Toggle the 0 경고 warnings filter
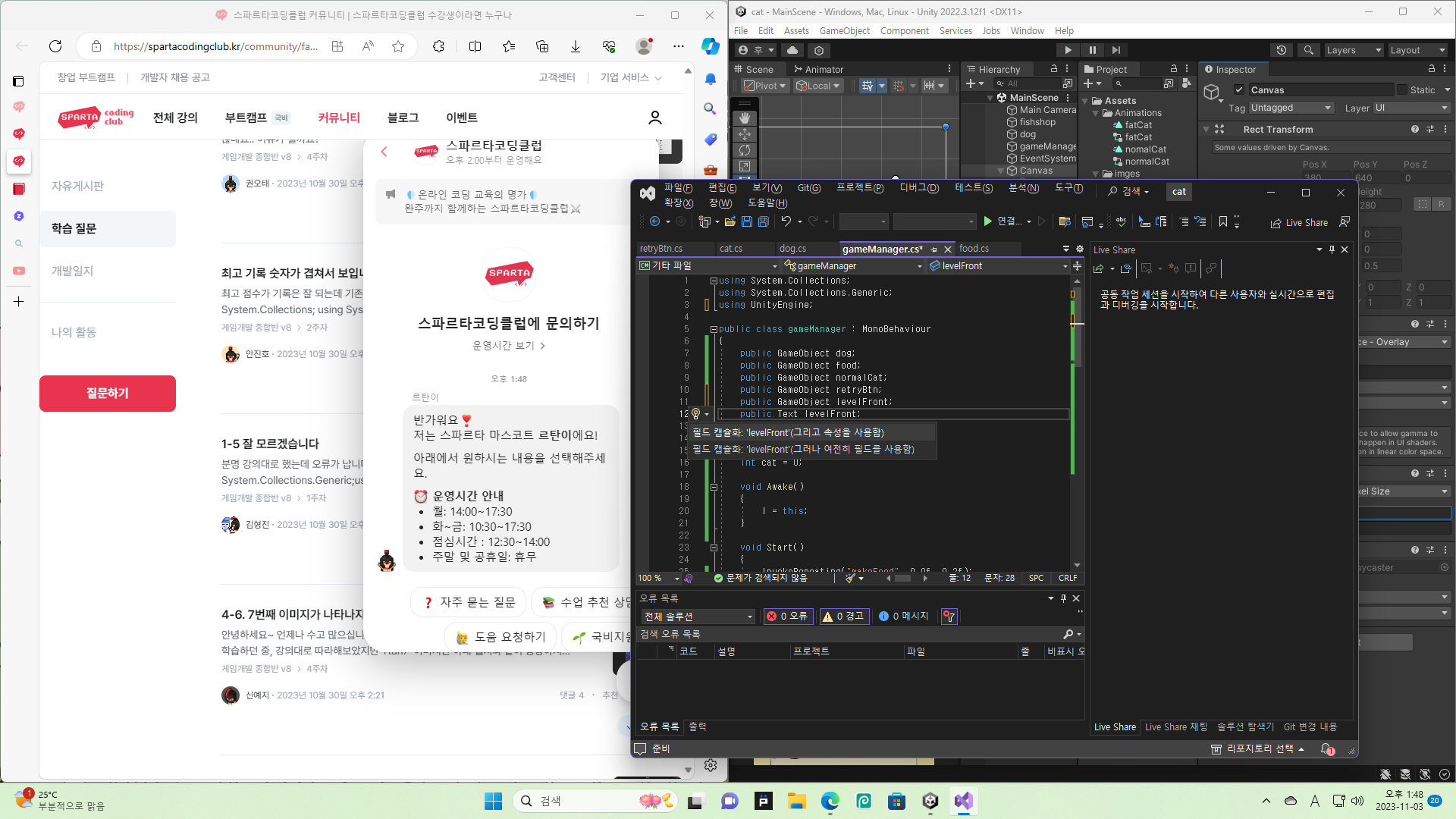 coord(843,617)
